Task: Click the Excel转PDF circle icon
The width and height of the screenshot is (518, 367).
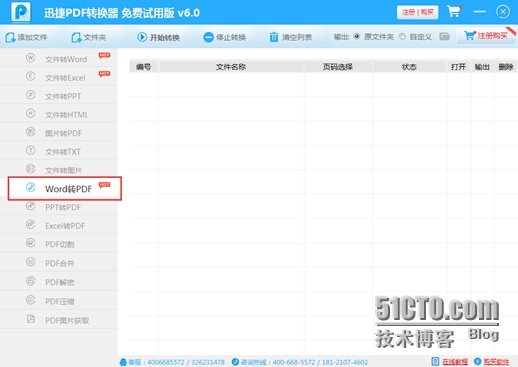Action: pos(31,224)
